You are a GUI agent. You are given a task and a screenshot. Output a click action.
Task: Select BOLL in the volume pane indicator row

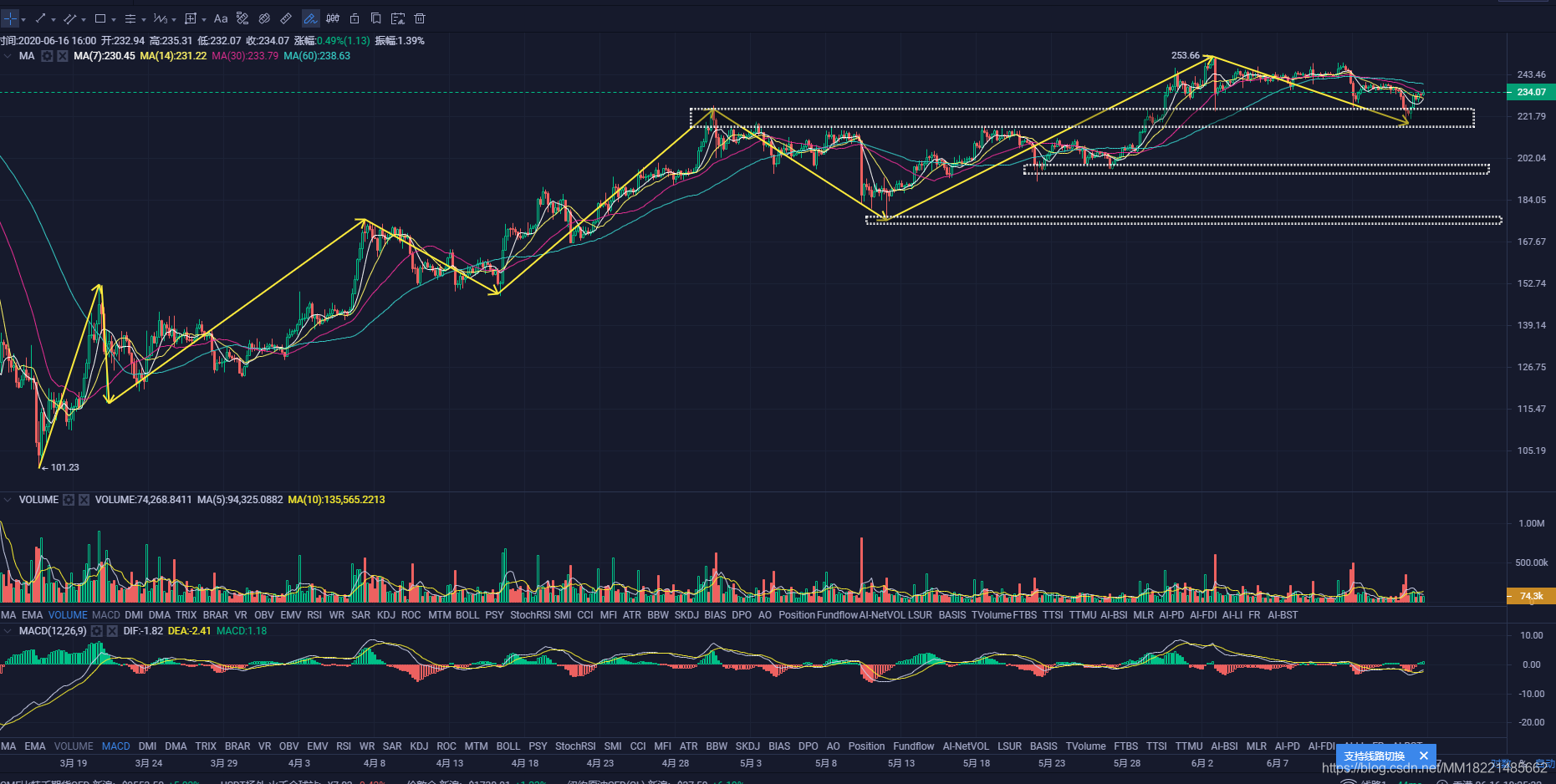pyautogui.click(x=467, y=615)
